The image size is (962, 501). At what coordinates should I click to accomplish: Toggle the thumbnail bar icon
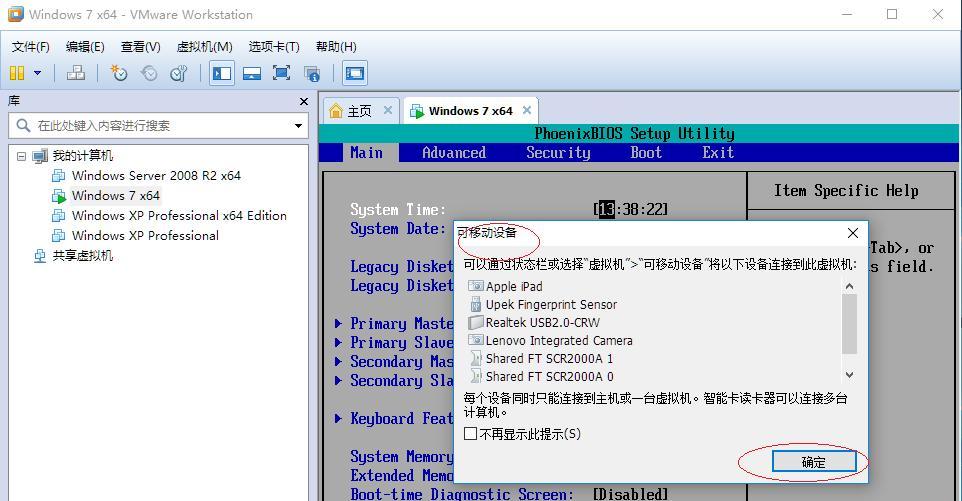[252, 74]
